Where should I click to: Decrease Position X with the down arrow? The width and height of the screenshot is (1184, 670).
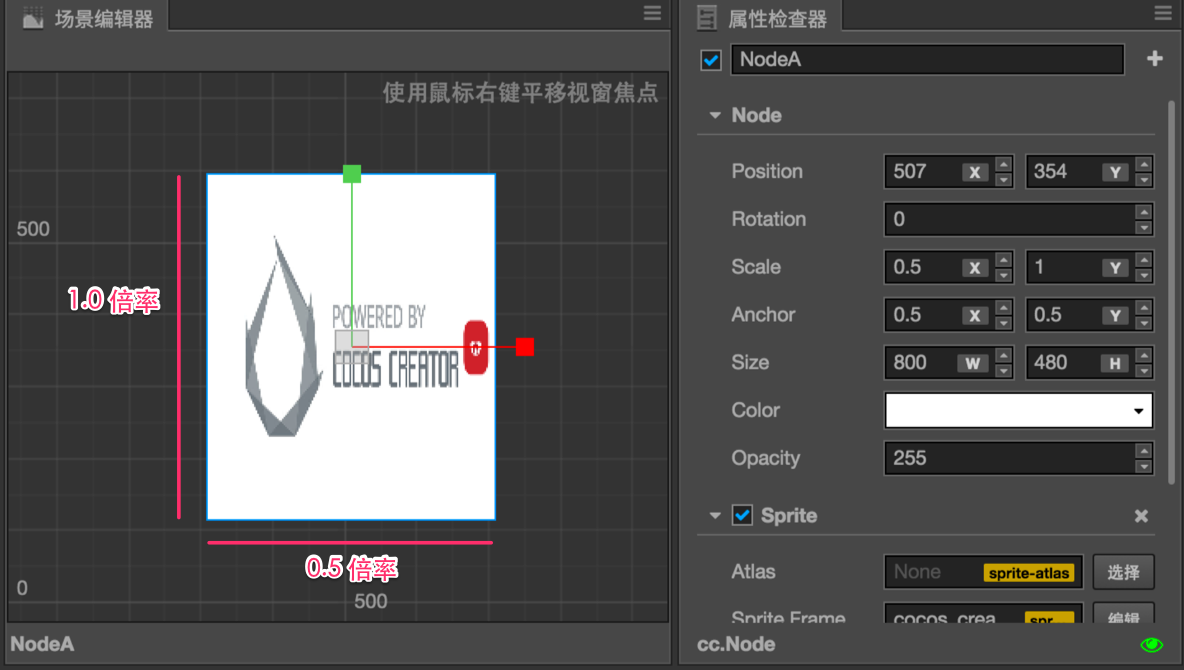tap(1004, 180)
